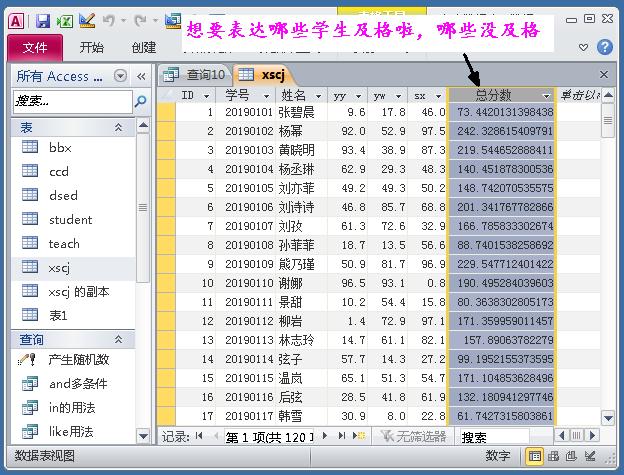Image resolution: width=624 pixels, height=475 pixels.
Task: Open the Help question mark icon
Action: click(x=604, y=47)
